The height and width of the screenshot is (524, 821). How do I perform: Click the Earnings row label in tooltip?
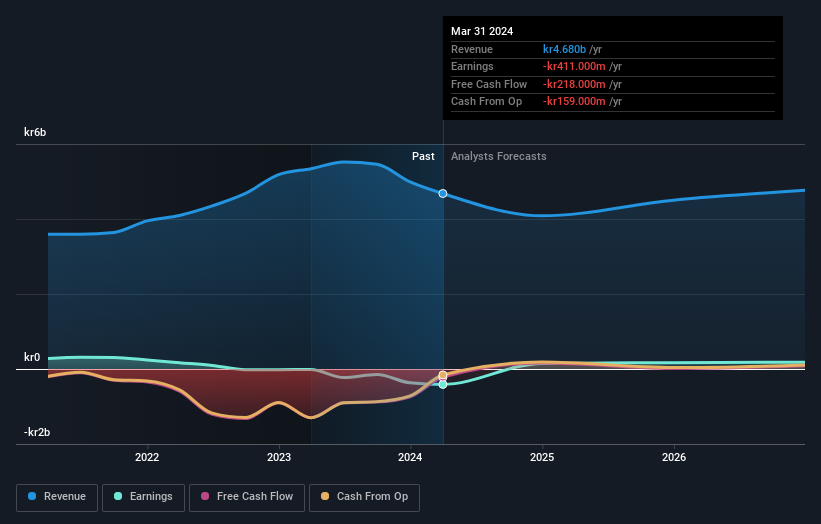tap(472, 66)
